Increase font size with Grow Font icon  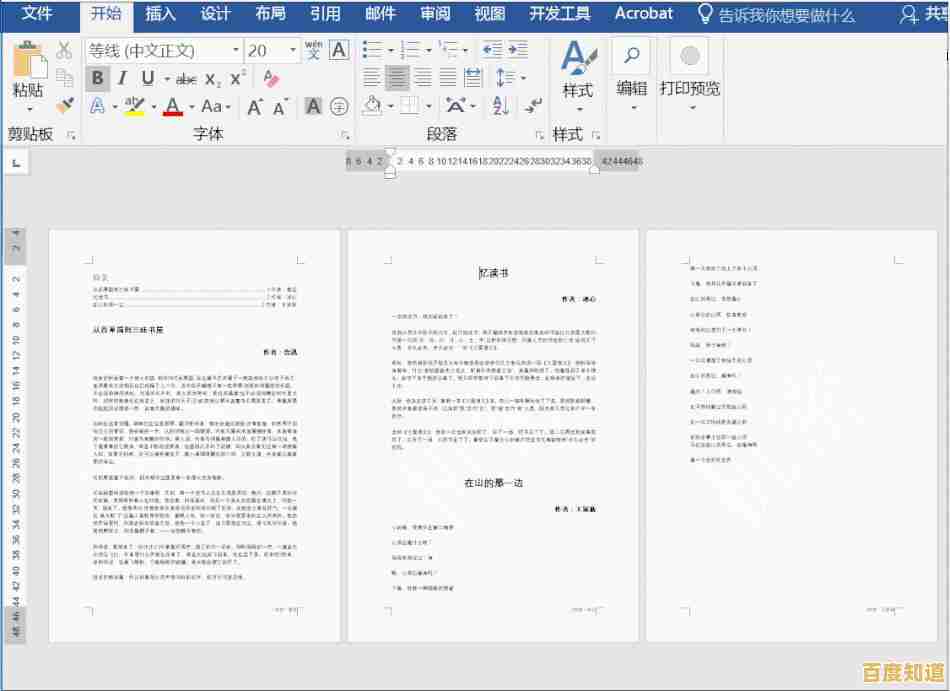click(x=255, y=105)
